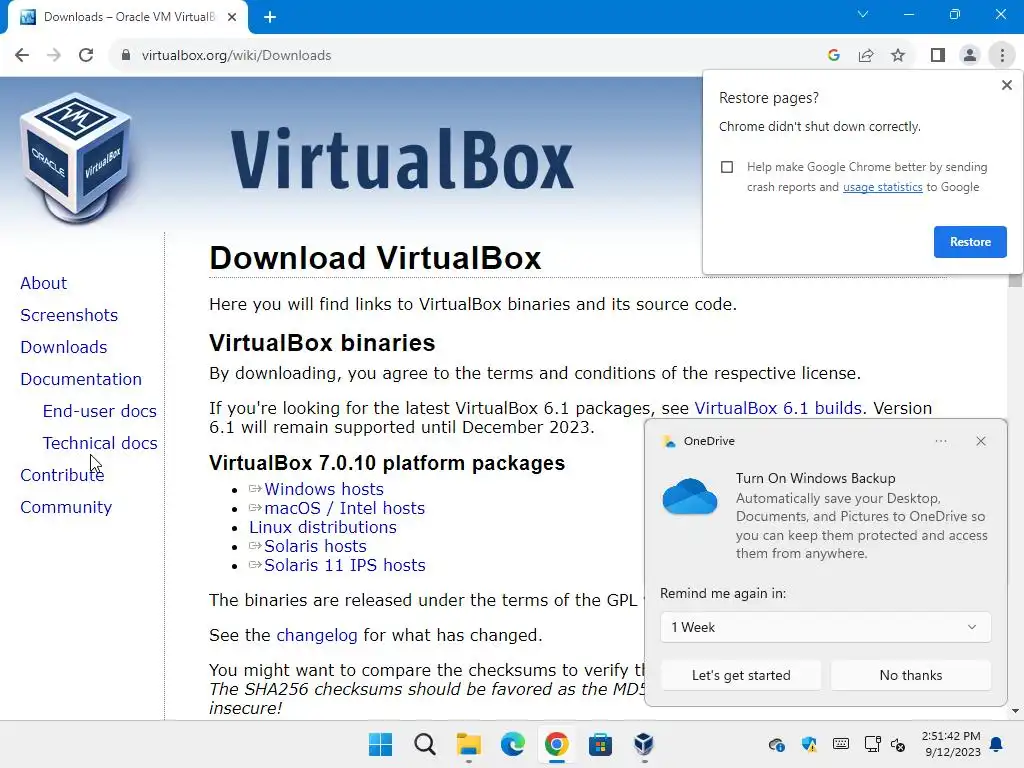
Task: Open Documentation in sidebar
Action: click(x=80, y=379)
